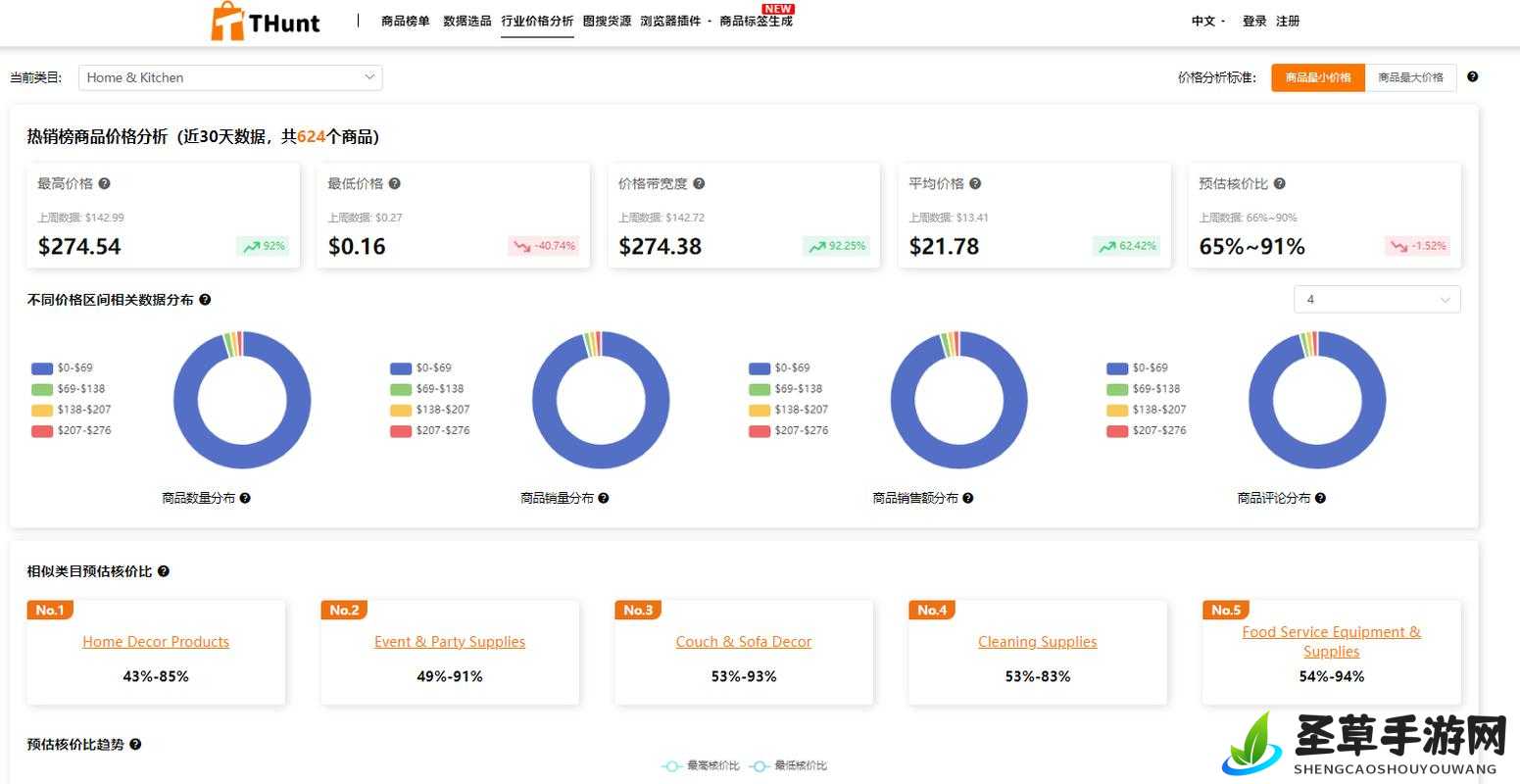1520x784 pixels.
Task: Toggle $138-$207 legend in 商品销售额分布 chart
Action: [789, 410]
